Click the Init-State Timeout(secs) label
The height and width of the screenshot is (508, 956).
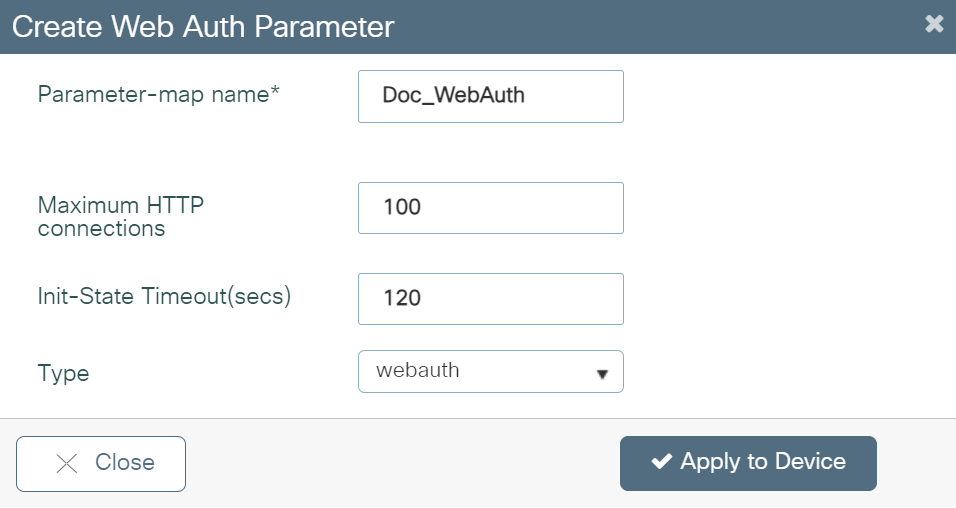click(164, 296)
